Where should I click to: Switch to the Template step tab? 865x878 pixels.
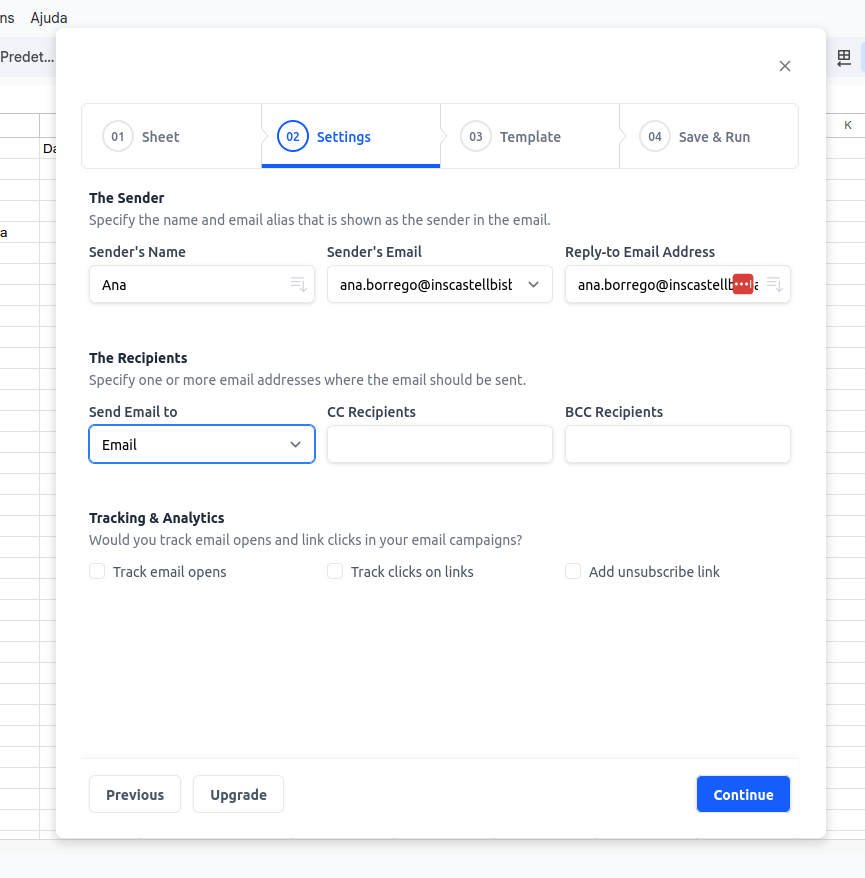tap(529, 137)
